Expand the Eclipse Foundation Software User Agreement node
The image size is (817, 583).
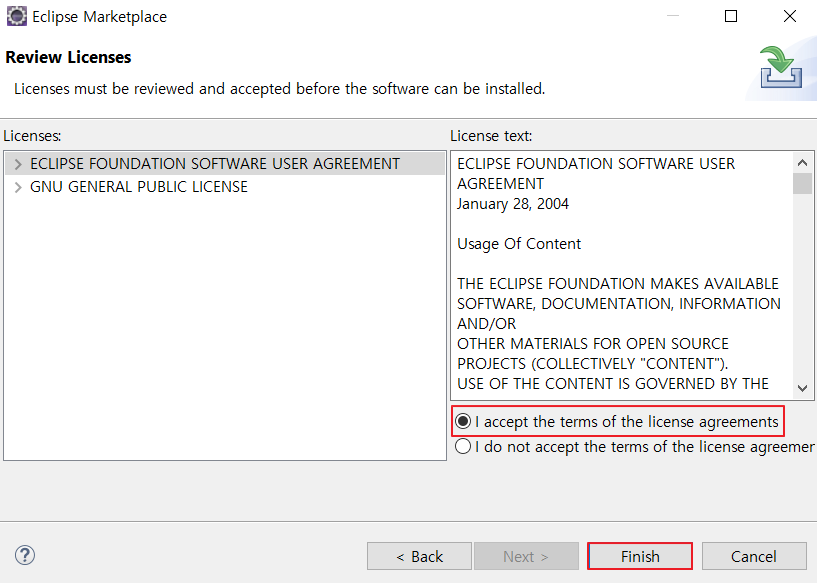pyautogui.click(x=18, y=164)
